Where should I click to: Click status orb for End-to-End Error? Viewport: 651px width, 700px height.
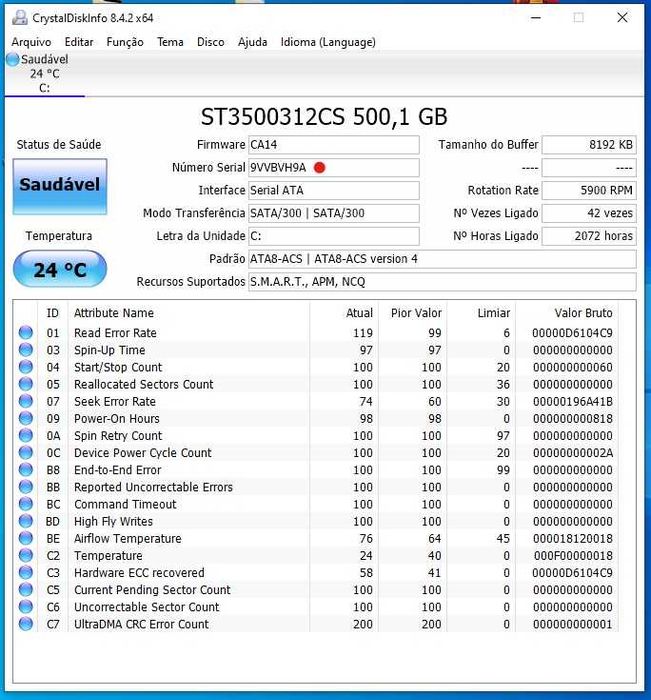pos(26,470)
